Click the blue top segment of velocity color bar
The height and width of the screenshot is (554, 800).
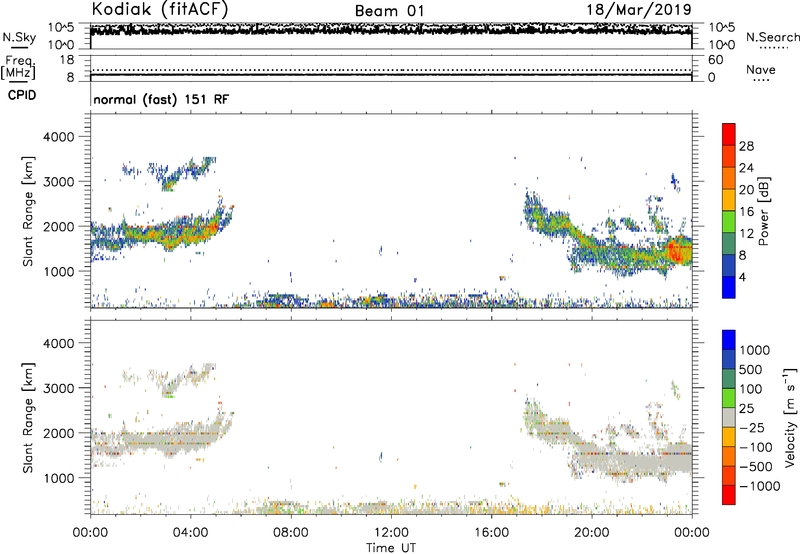click(x=729, y=340)
